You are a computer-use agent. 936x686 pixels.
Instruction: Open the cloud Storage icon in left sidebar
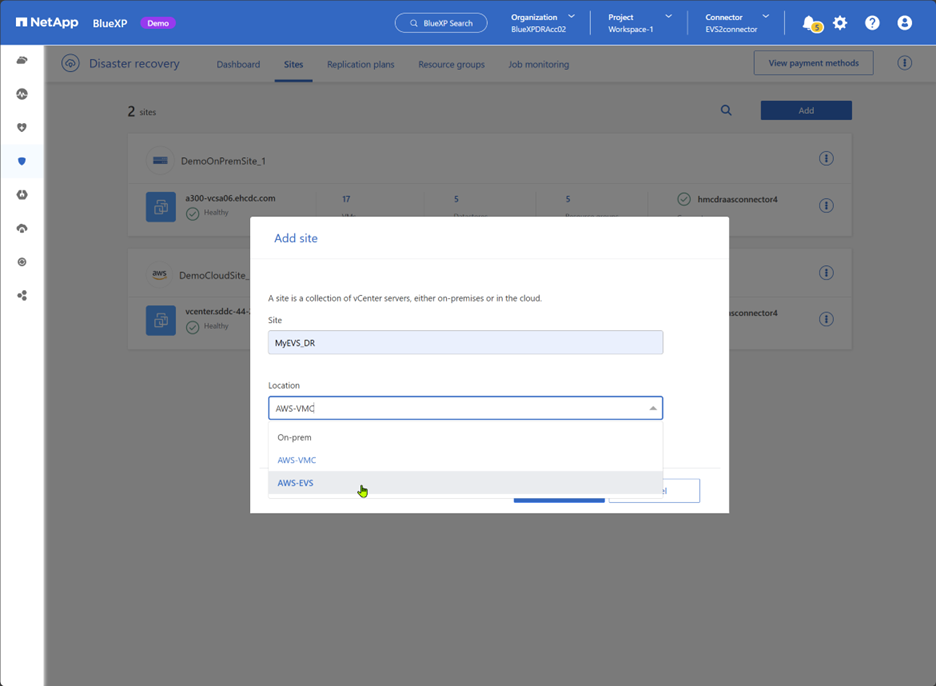point(22,59)
